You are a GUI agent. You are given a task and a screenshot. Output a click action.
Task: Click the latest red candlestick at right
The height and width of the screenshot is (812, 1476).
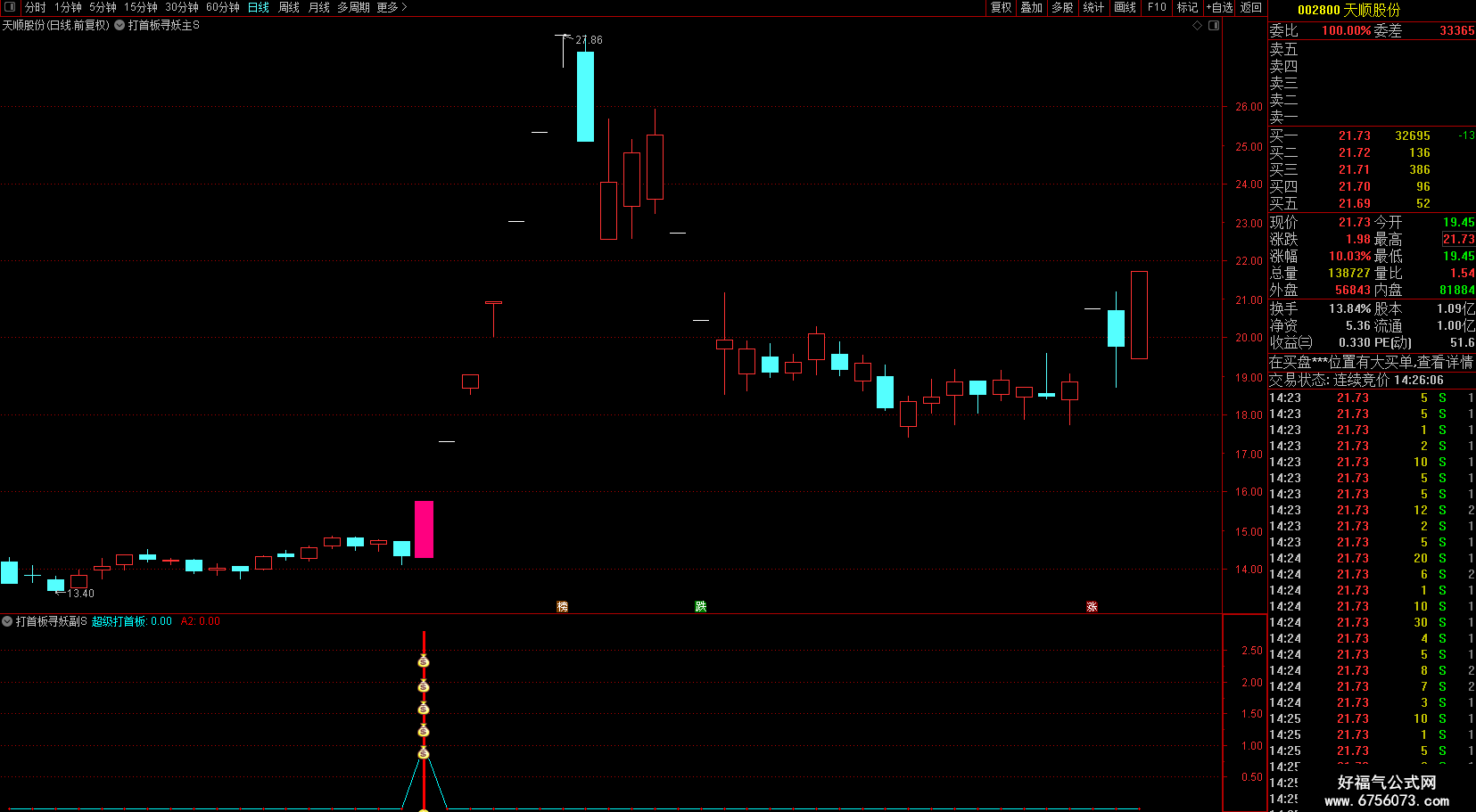[1139, 316]
